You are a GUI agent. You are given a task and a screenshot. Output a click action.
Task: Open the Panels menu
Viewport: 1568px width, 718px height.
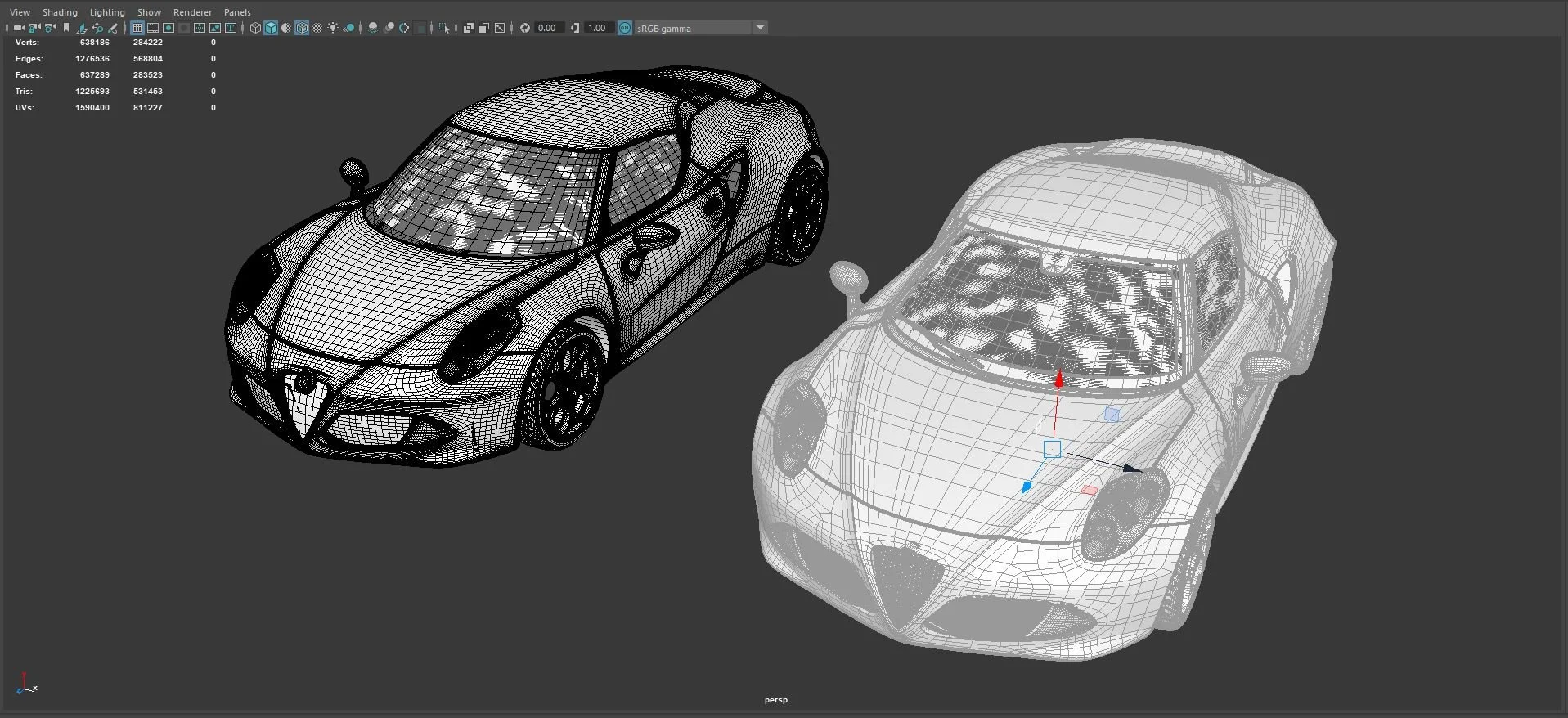[237, 12]
